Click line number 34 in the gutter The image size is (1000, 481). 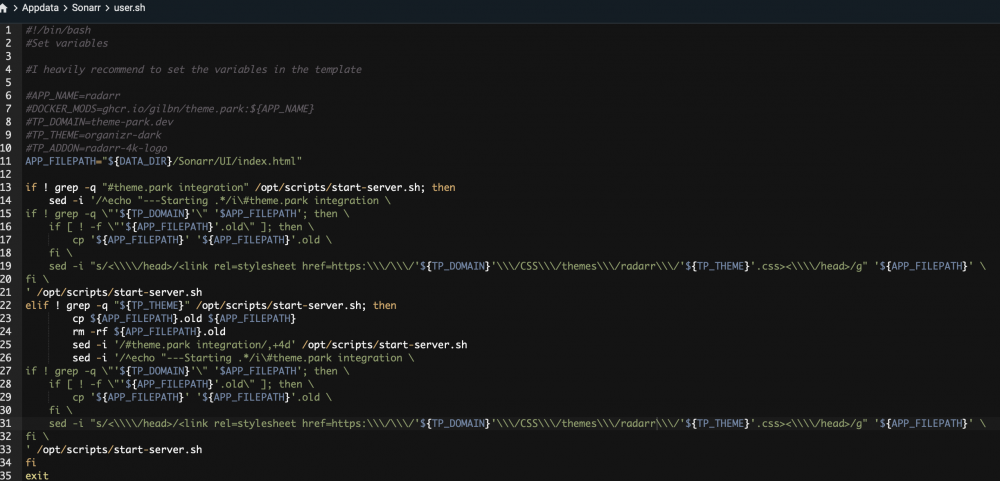(6, 462)
